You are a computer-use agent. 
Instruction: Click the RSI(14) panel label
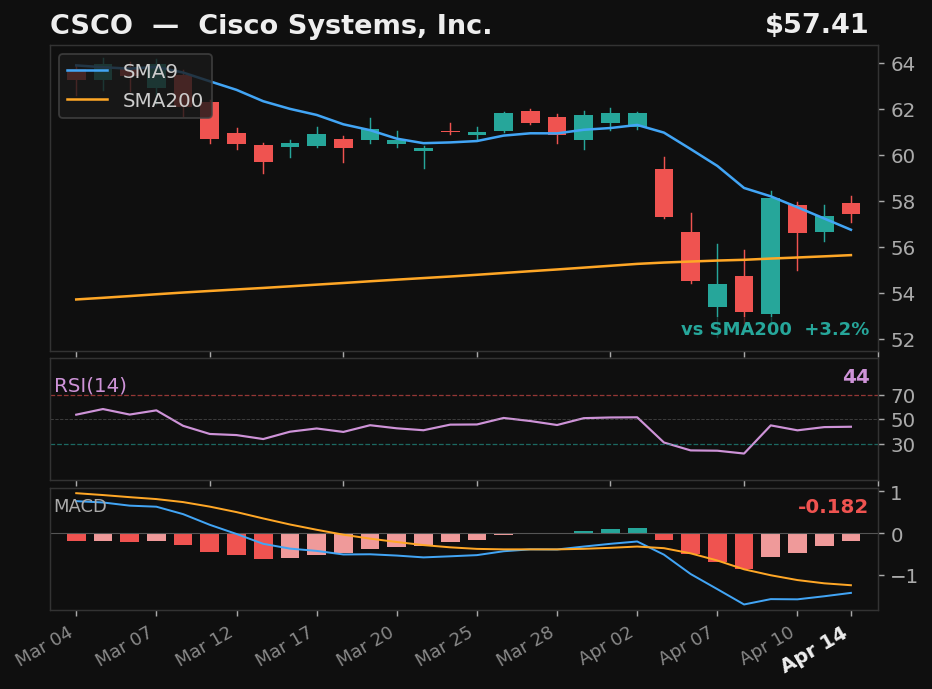[x=90, y=385]
